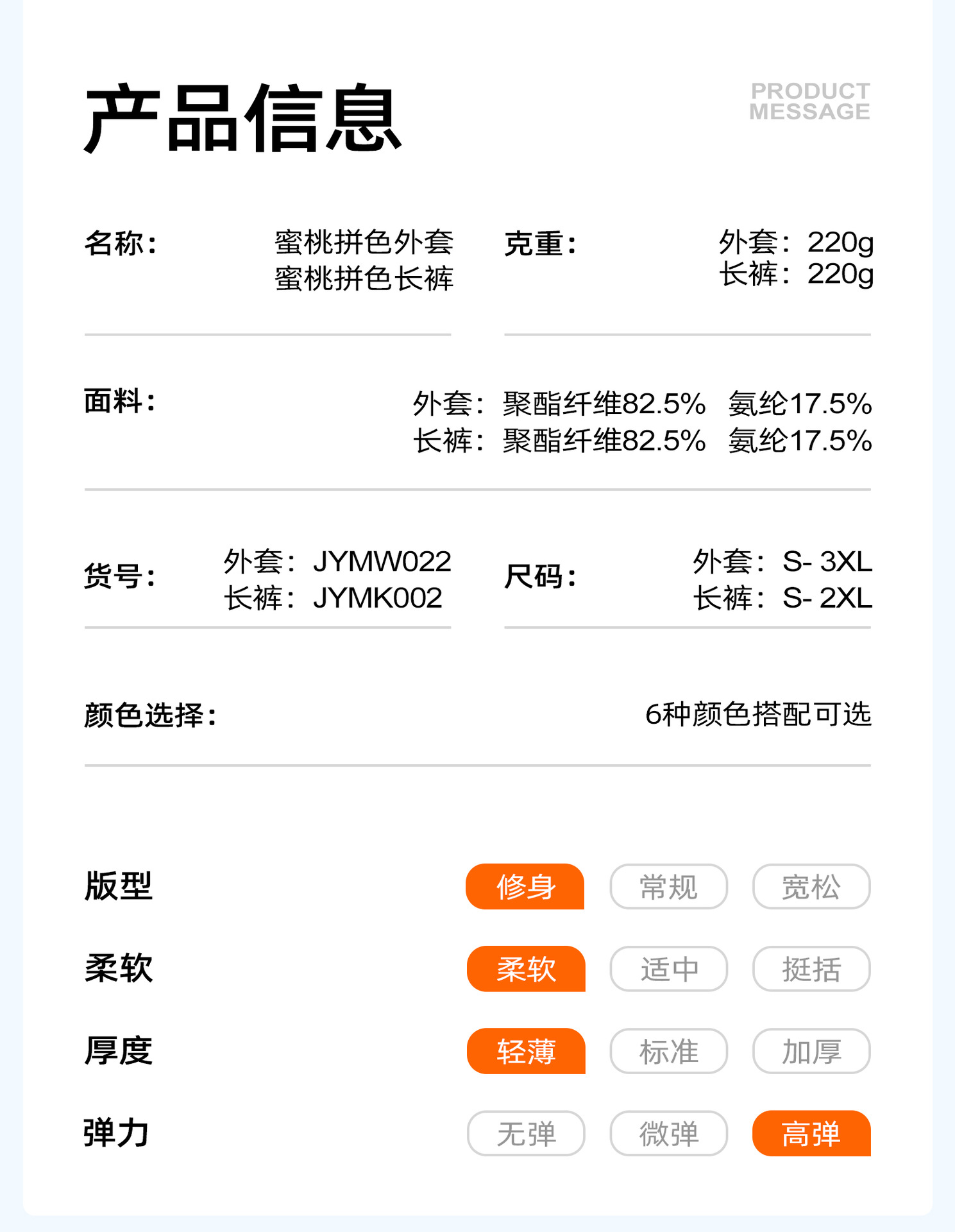955x1232 pixels.
Task: Click the 产品信息 heading
Action: coord(243,119)
